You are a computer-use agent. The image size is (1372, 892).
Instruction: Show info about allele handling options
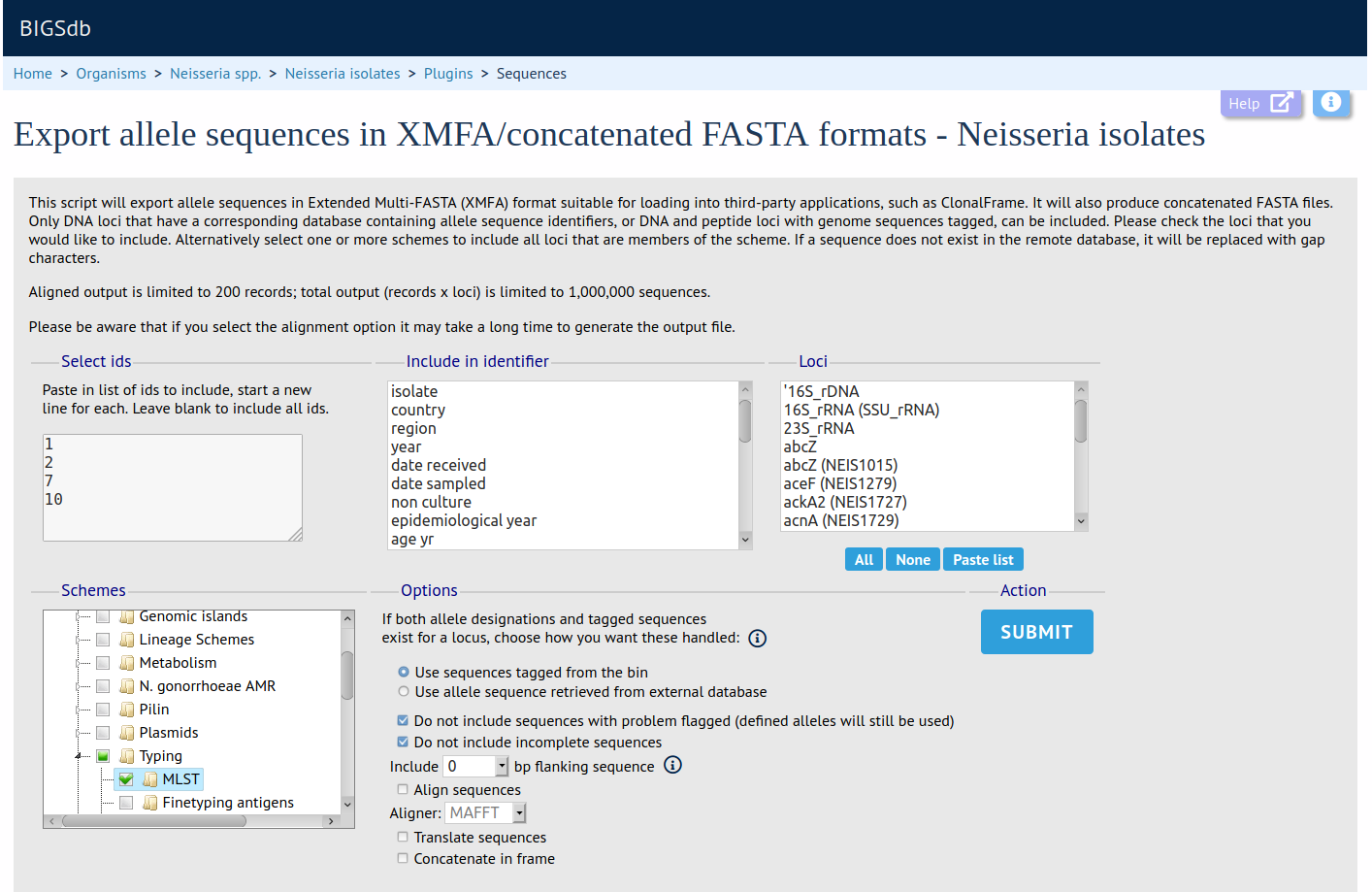pyautogui.click(x=757, y=639)
